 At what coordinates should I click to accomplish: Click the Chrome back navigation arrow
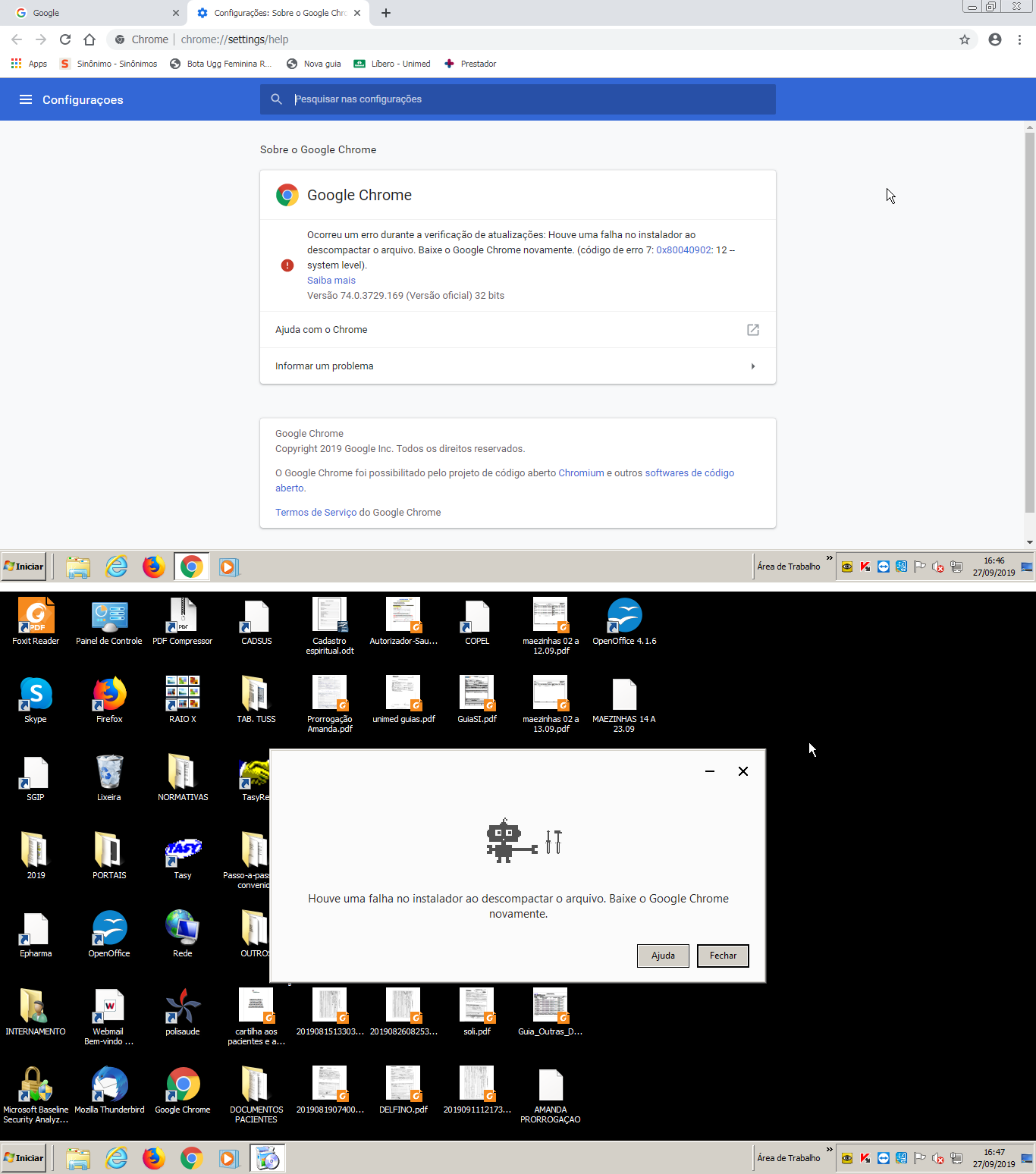point(17,39)
